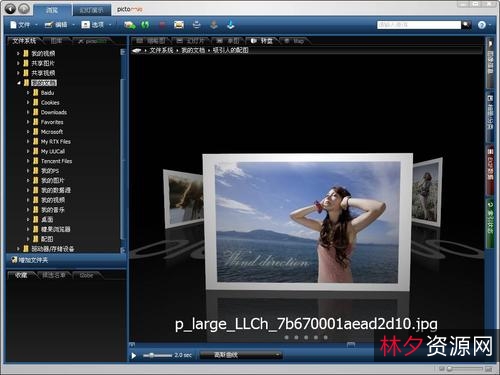The height and width of the screenshot is (375, 500).
Task: Open the red vertical side panel tab
Action: point(490,170)
